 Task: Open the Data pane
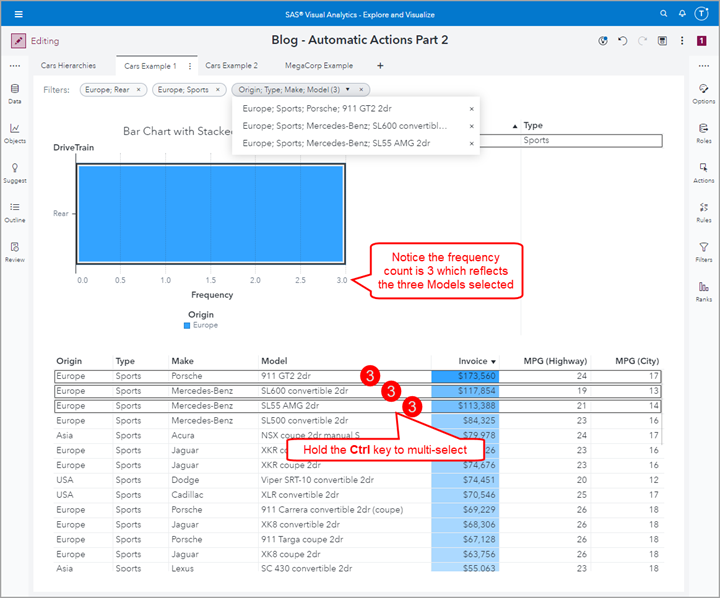[x=15, y=93]
